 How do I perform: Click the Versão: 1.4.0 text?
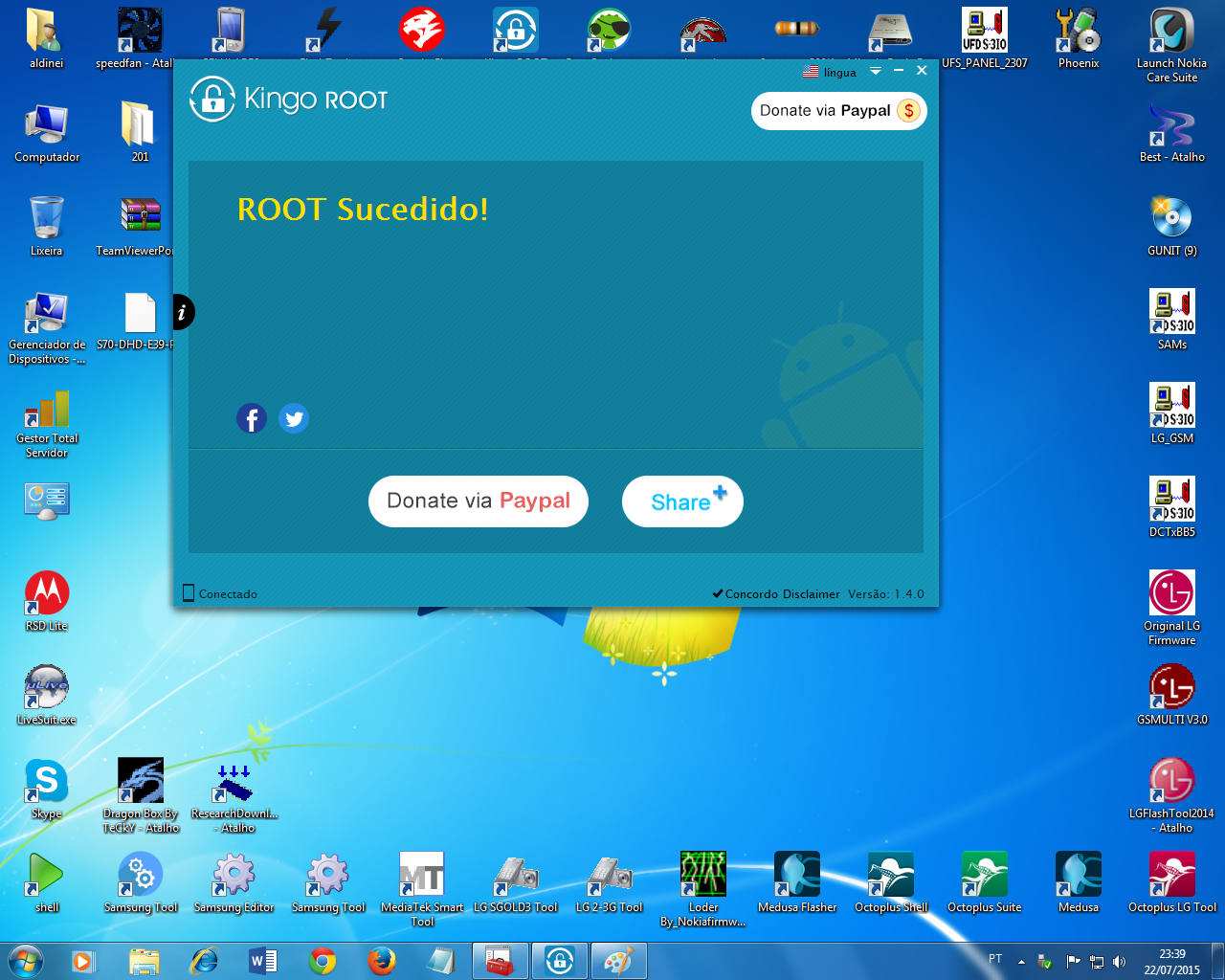tap(886, 594)
